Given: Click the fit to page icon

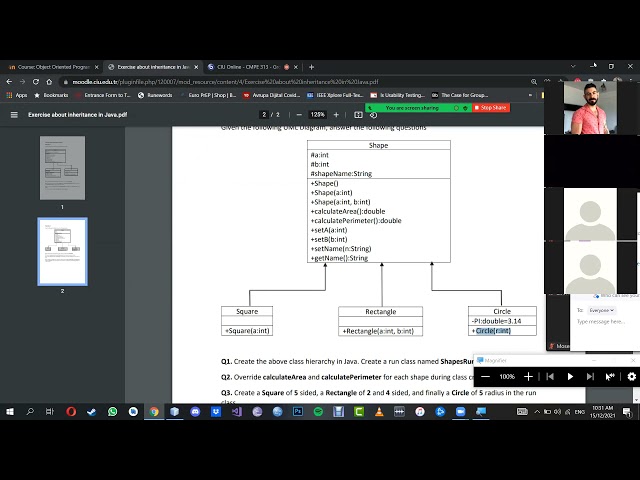Looking at the screenshot, I should pyautogui.click(x=358, y=115).
